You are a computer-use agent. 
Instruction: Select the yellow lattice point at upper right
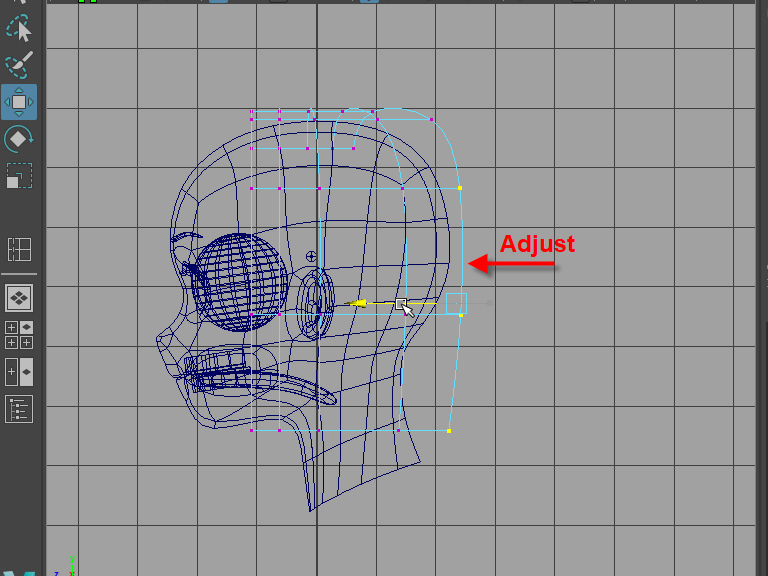(460, 187)
